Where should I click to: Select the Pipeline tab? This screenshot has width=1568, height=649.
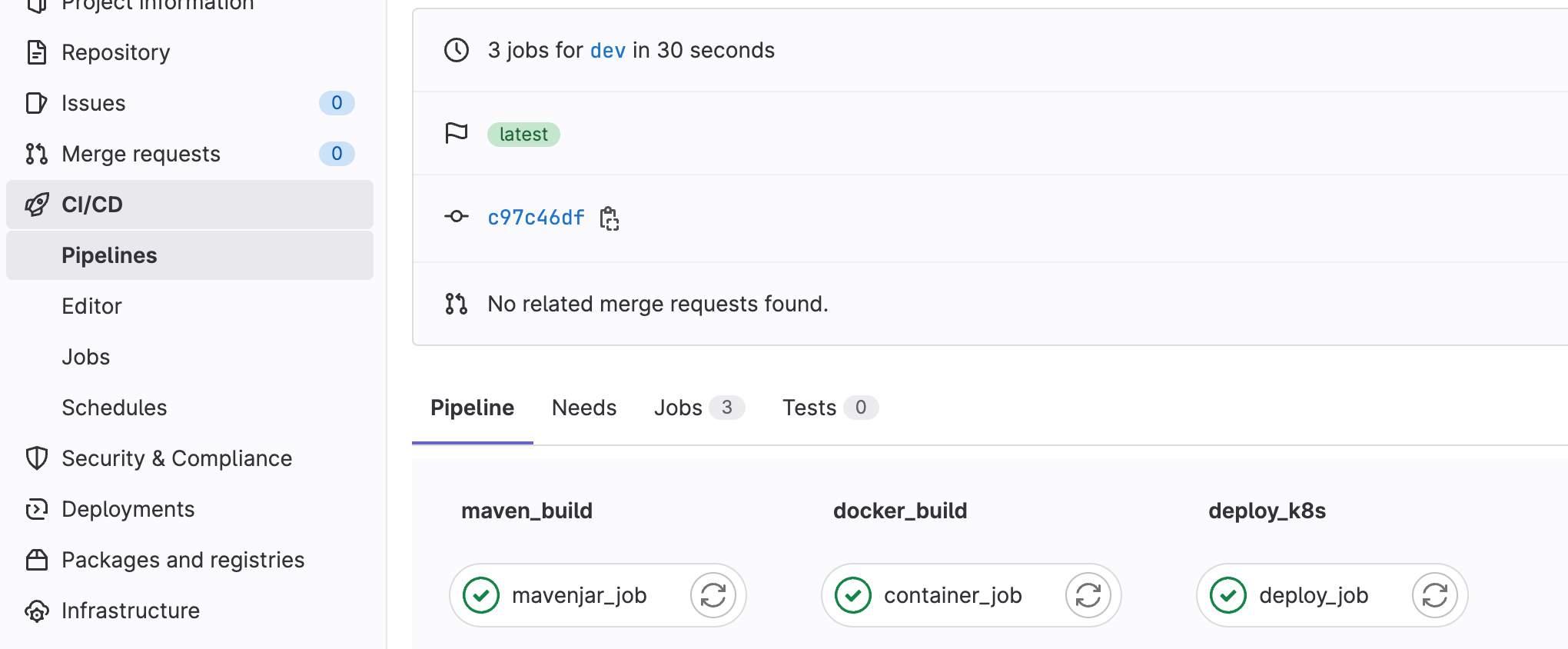[472, 408]
